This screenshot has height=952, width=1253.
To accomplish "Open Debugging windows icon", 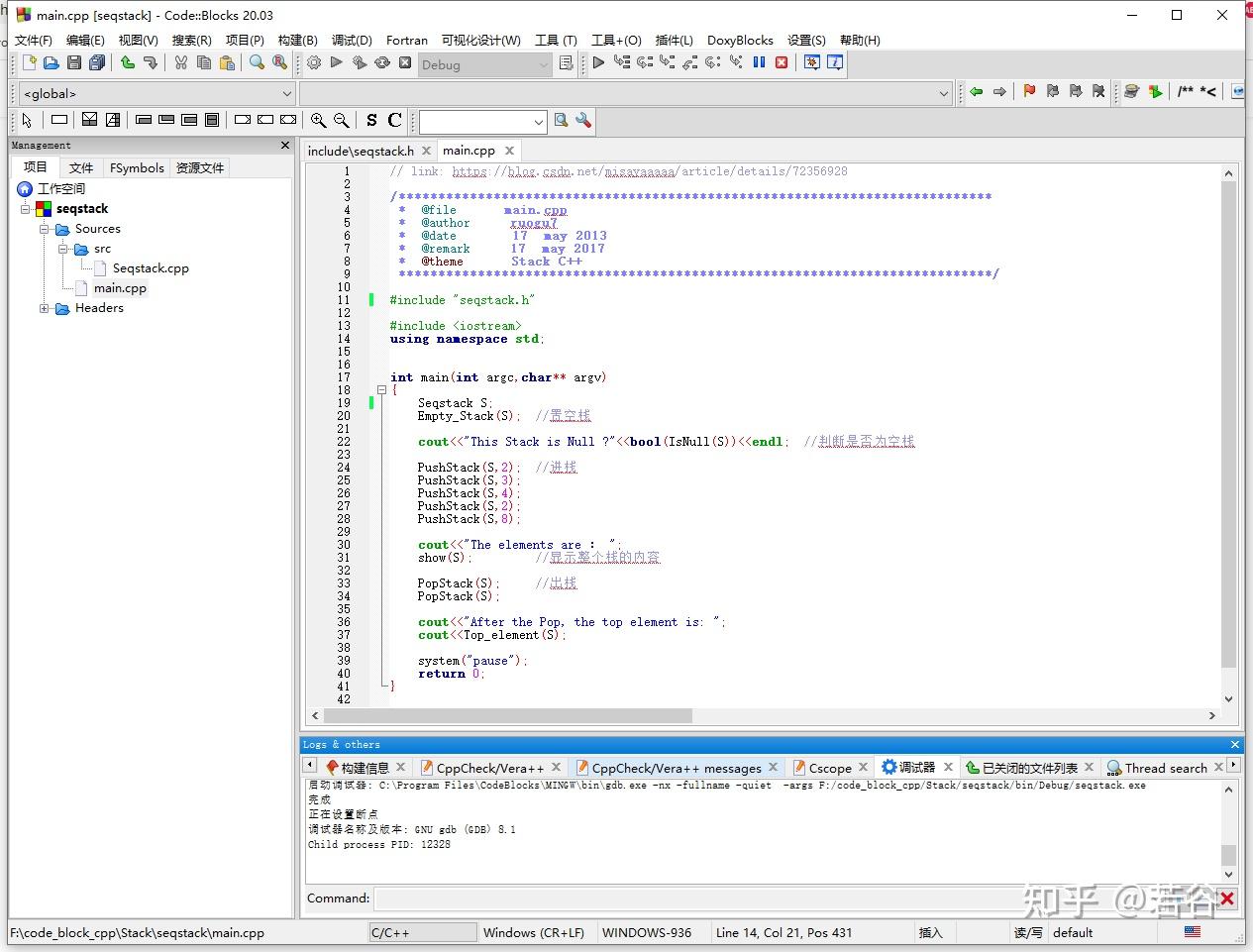I will coord(812,62).
